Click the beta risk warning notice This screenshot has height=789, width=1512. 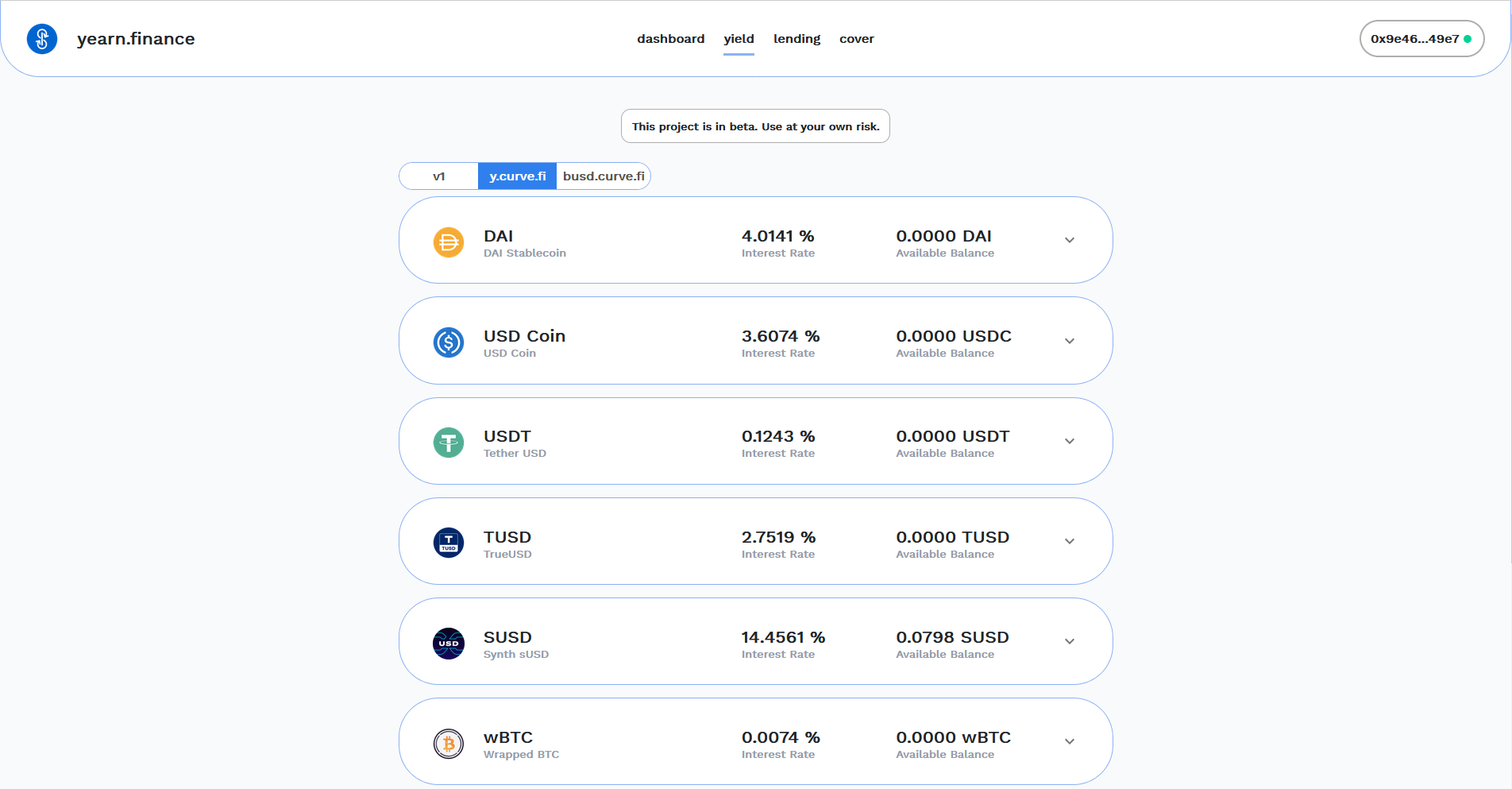(755, 126)
